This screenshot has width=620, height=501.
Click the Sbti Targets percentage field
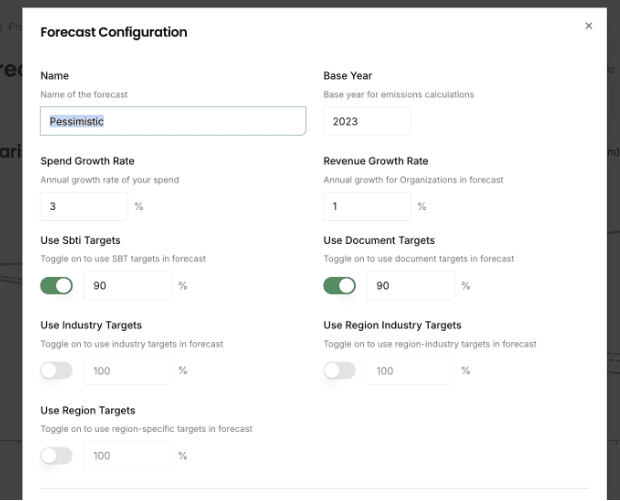(x=127, y=285)
